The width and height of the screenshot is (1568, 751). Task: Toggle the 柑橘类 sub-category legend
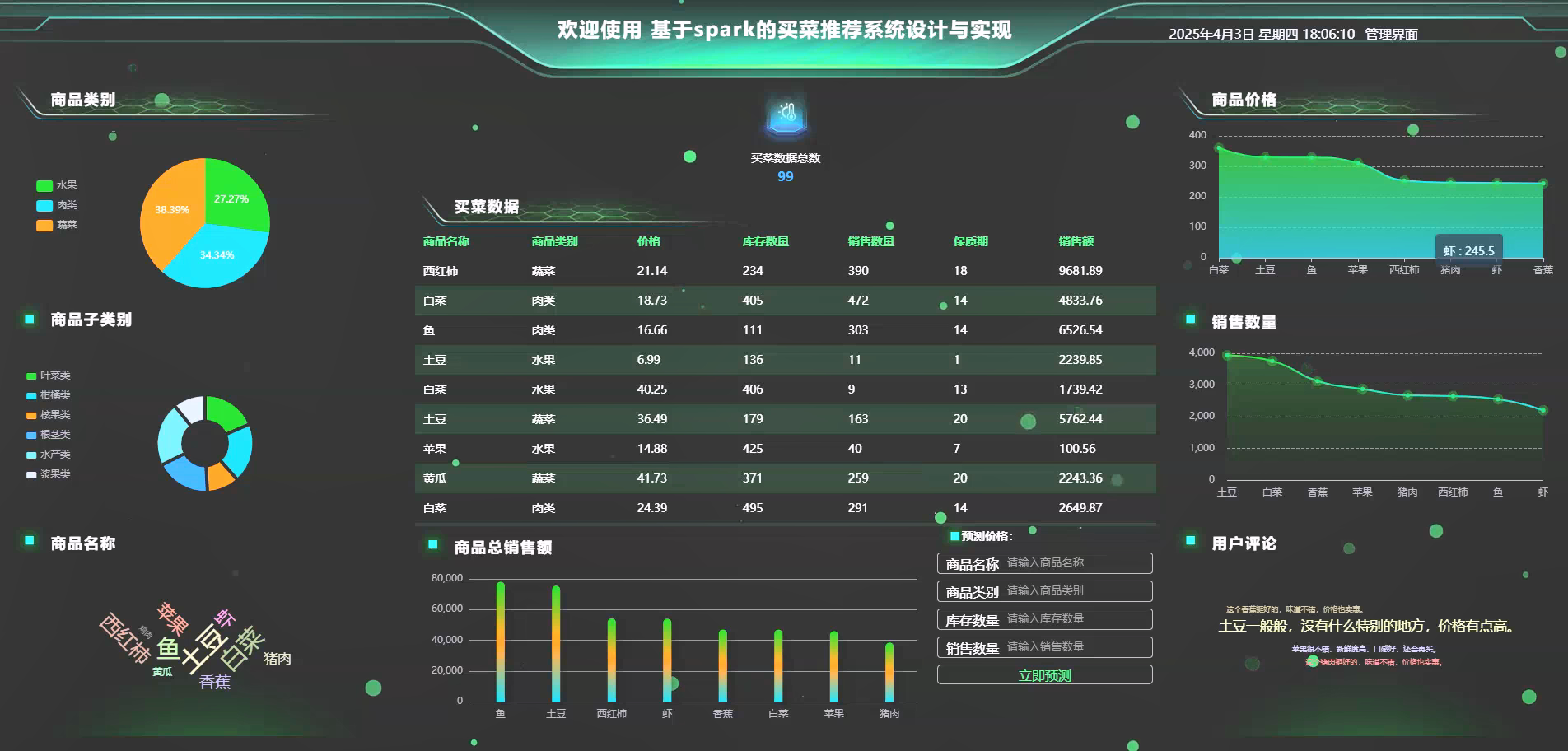click(x=49, y=395)
